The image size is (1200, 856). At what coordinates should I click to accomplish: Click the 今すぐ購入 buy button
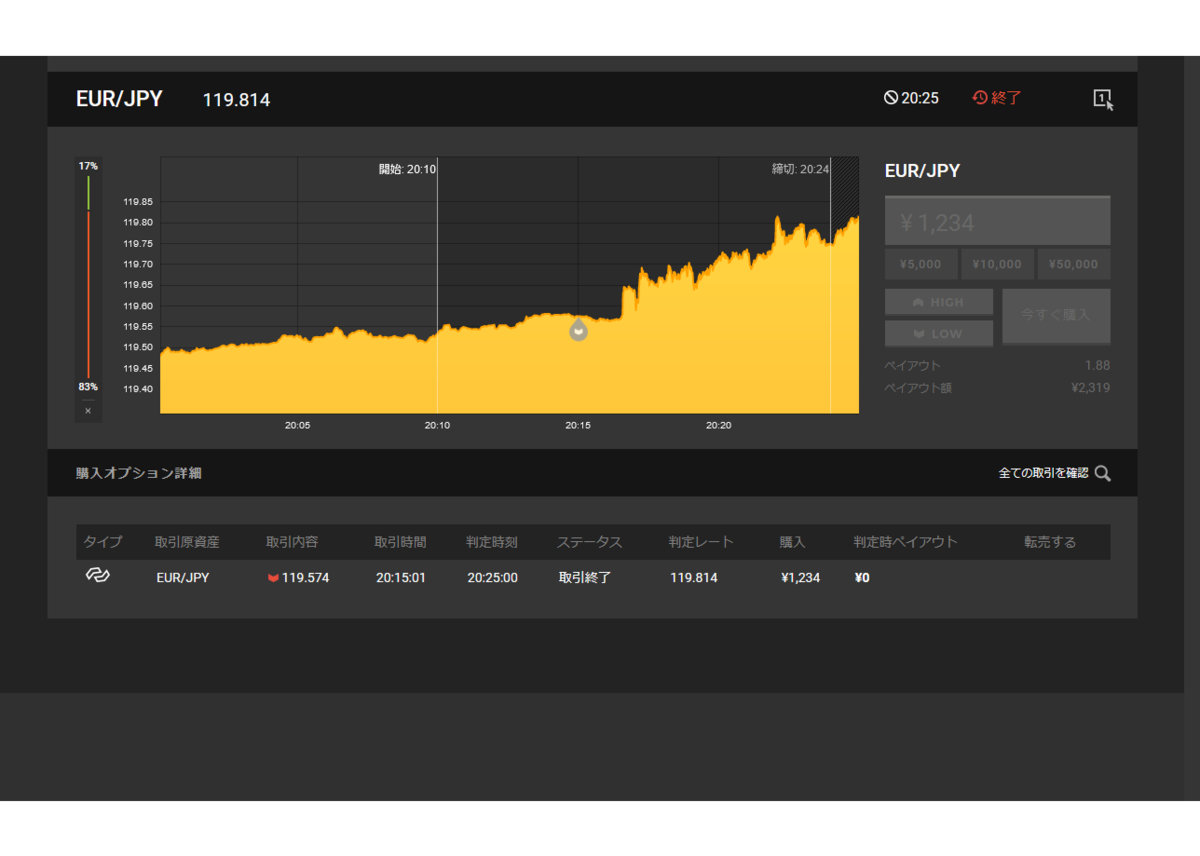tap(1056, 316)
